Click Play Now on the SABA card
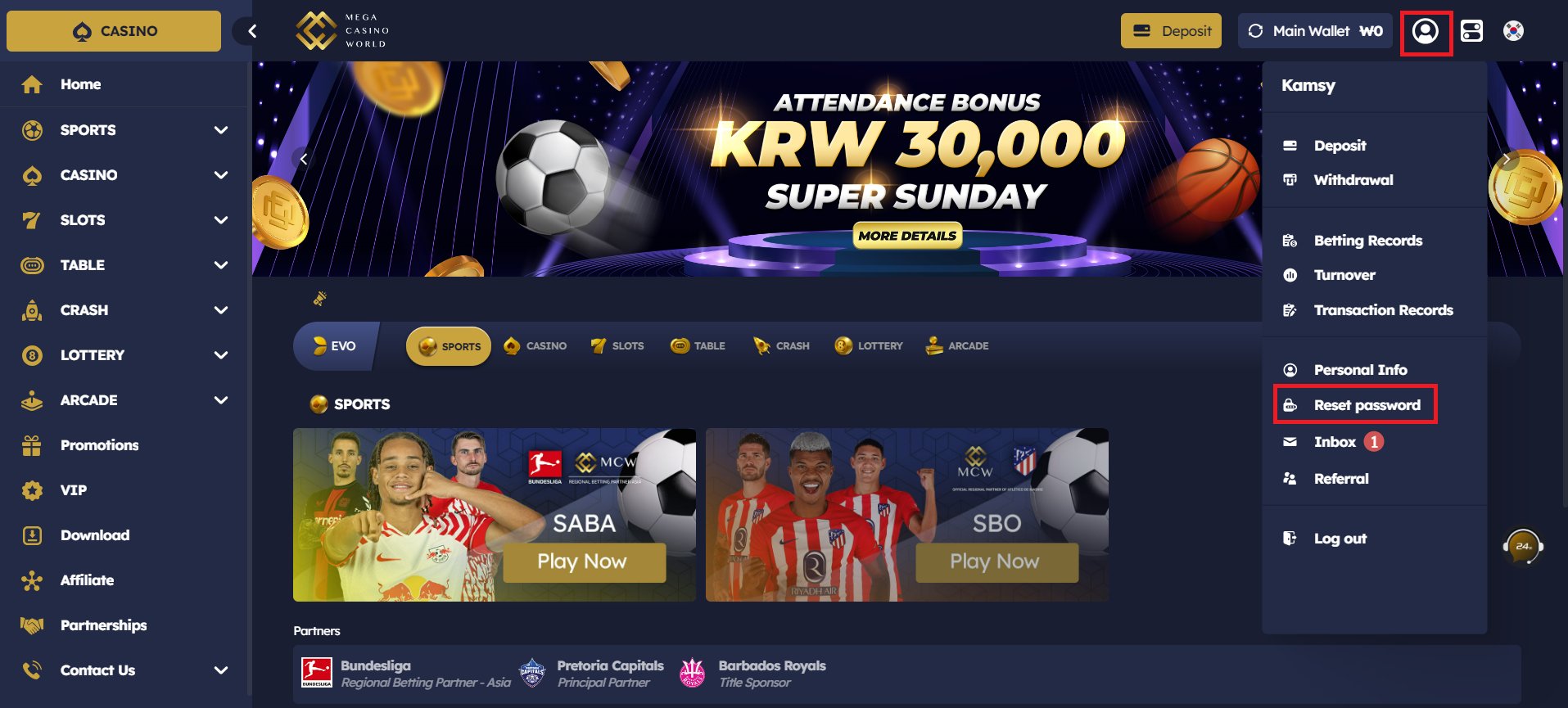The image size is (1568, 708). [584, 562]
